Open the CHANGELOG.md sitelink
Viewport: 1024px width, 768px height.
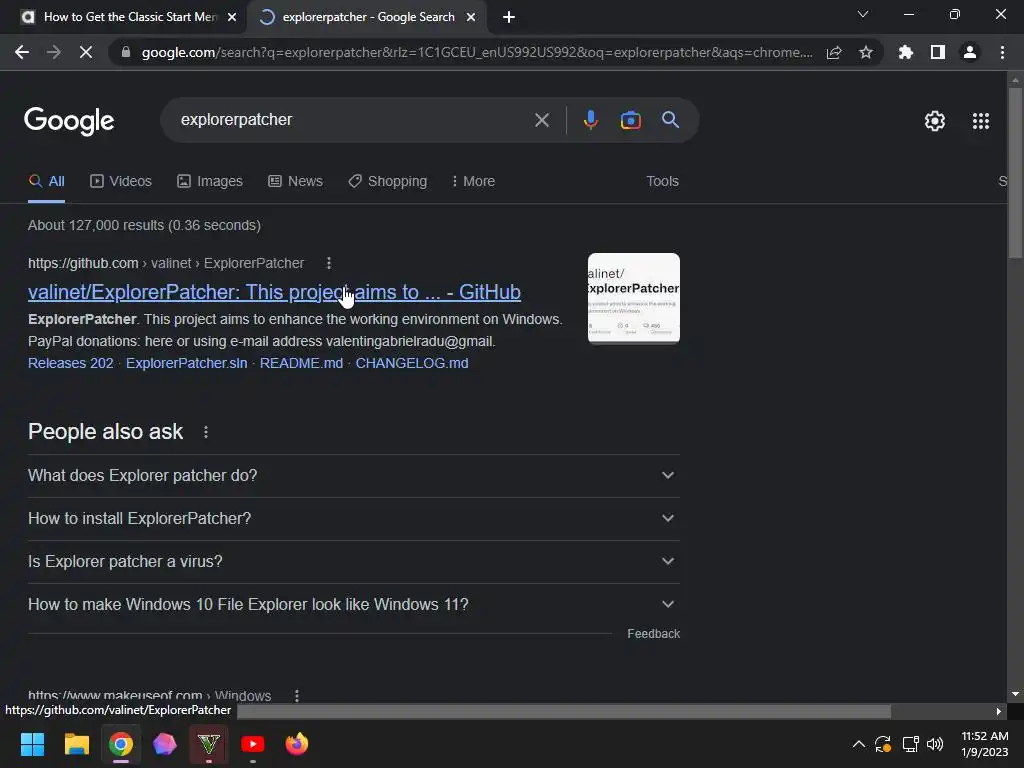[411, 363]
